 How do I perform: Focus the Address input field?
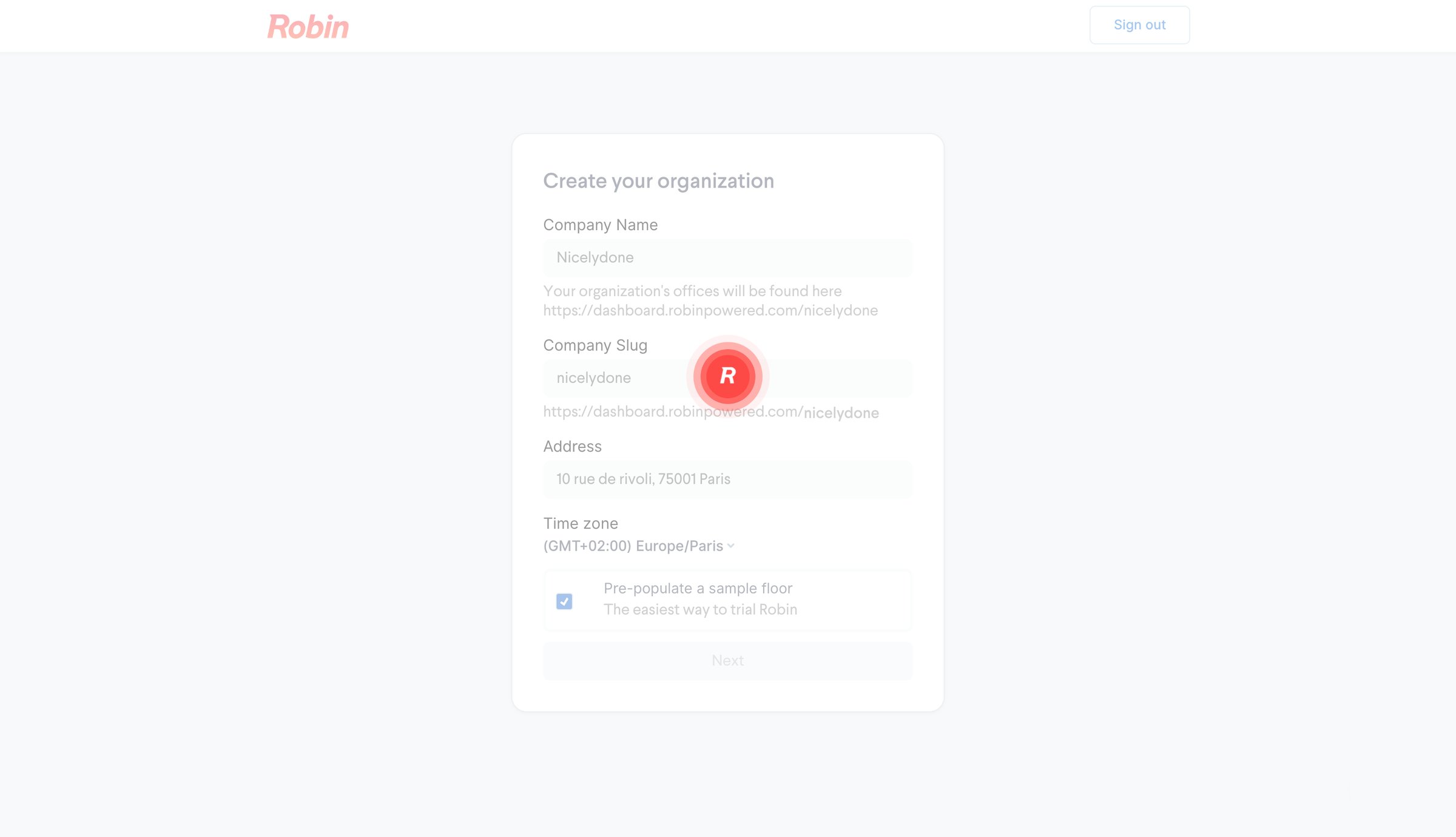(727, 479)
